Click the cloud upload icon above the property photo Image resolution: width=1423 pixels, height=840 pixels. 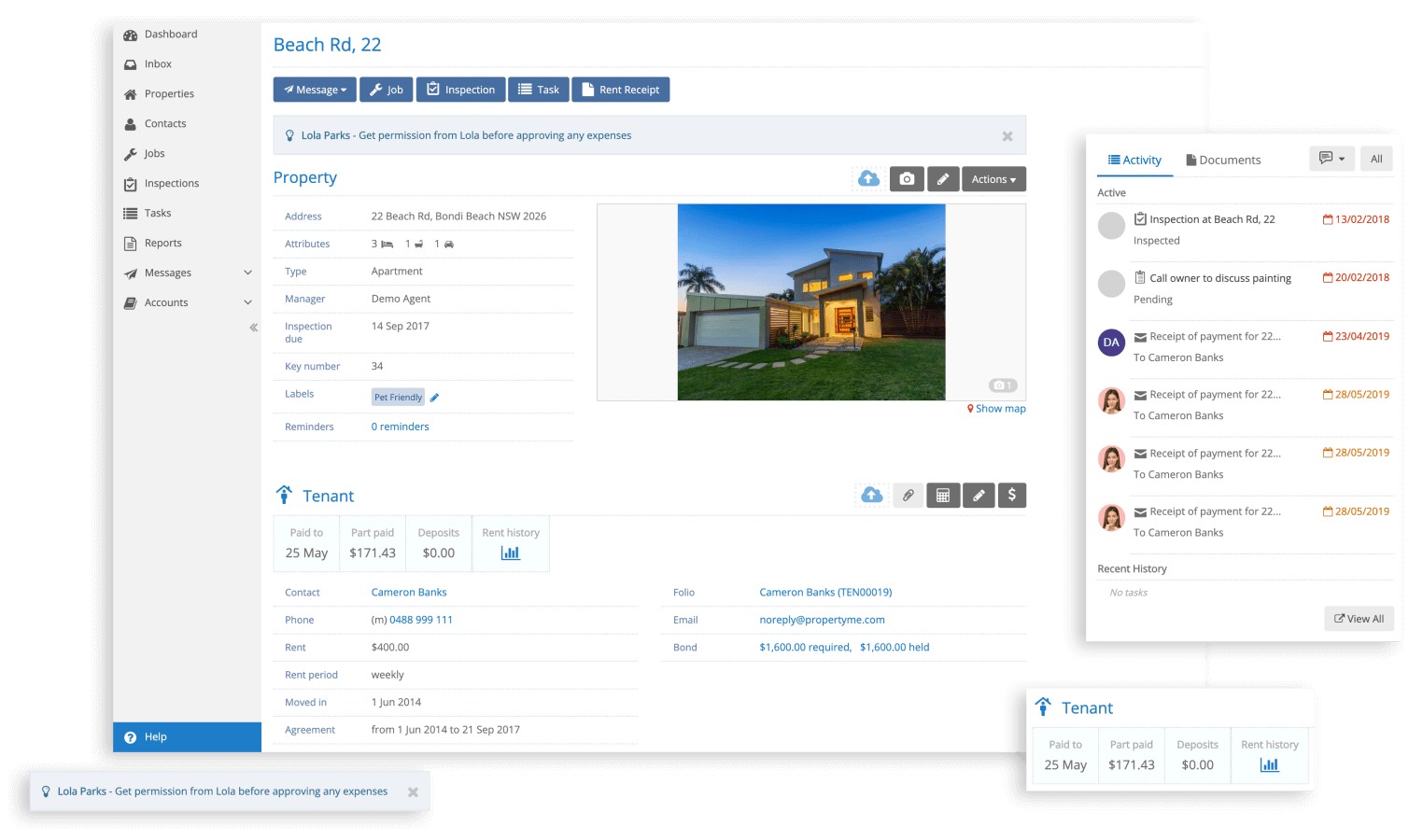(868, 178)
